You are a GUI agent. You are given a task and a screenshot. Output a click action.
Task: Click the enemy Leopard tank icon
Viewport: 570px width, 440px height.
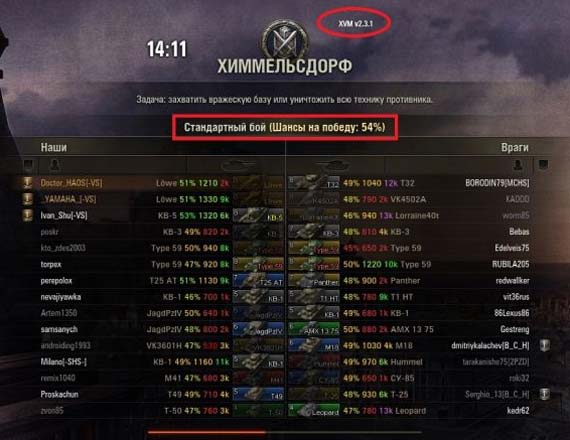coord(314,411)
